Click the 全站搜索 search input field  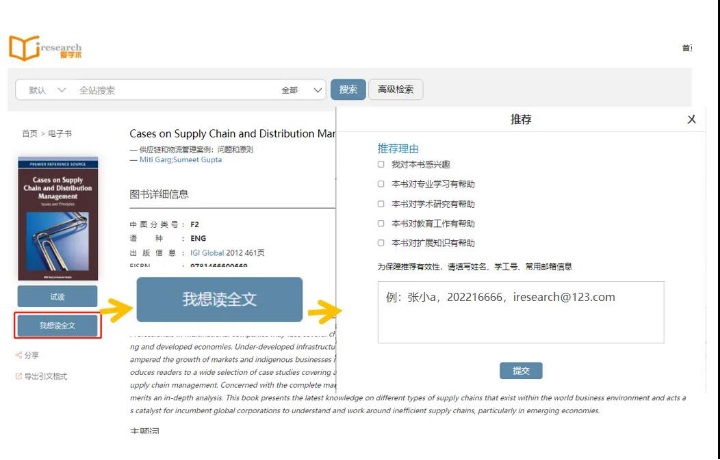point(175,90)
